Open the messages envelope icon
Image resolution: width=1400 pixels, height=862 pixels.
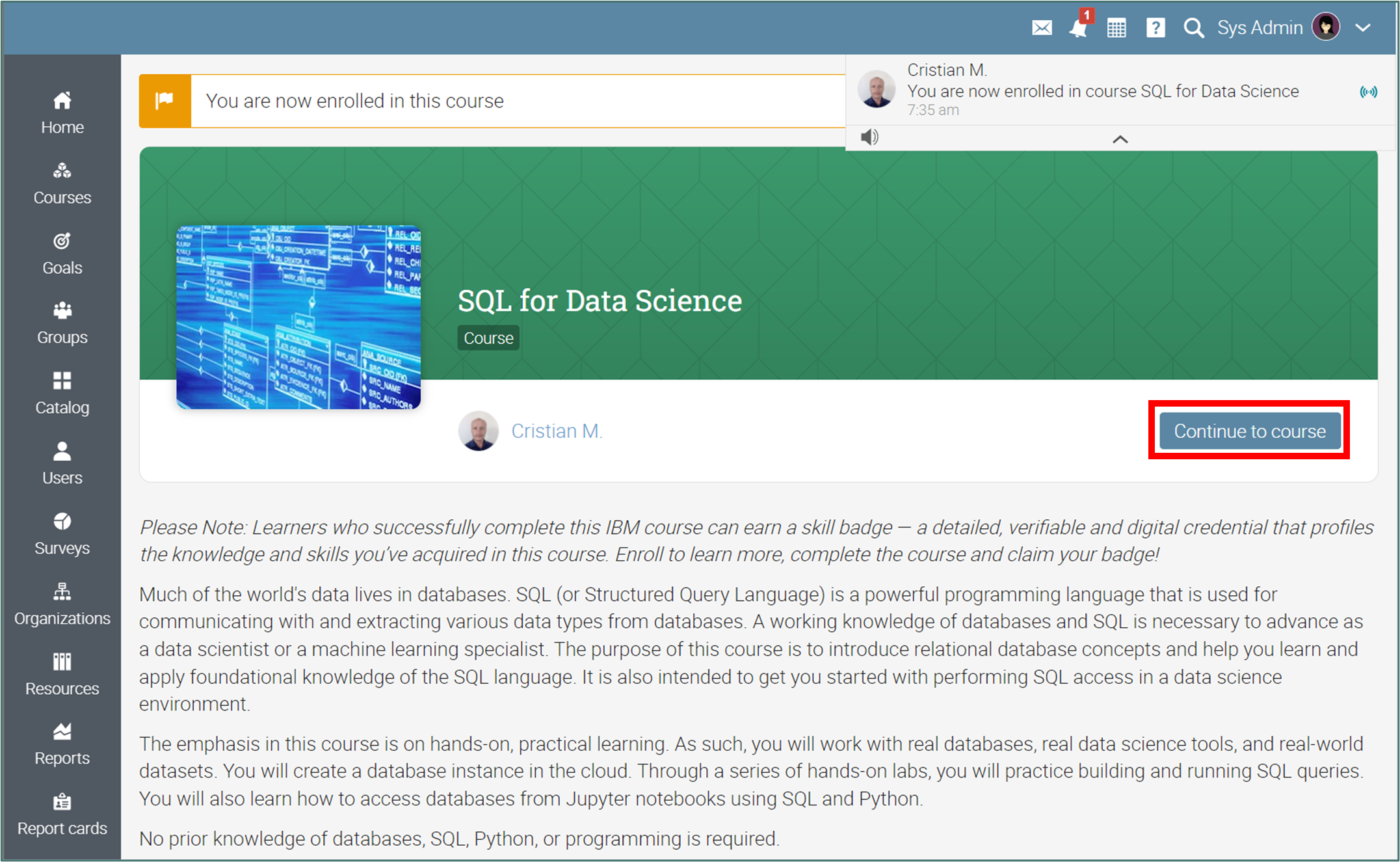(x=1042, y=28)
